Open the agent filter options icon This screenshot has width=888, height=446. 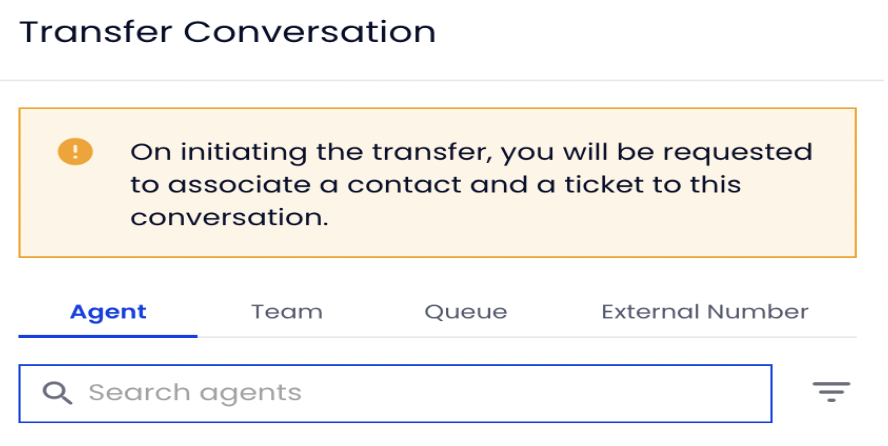pyautogui.click(x=831, y=392)
